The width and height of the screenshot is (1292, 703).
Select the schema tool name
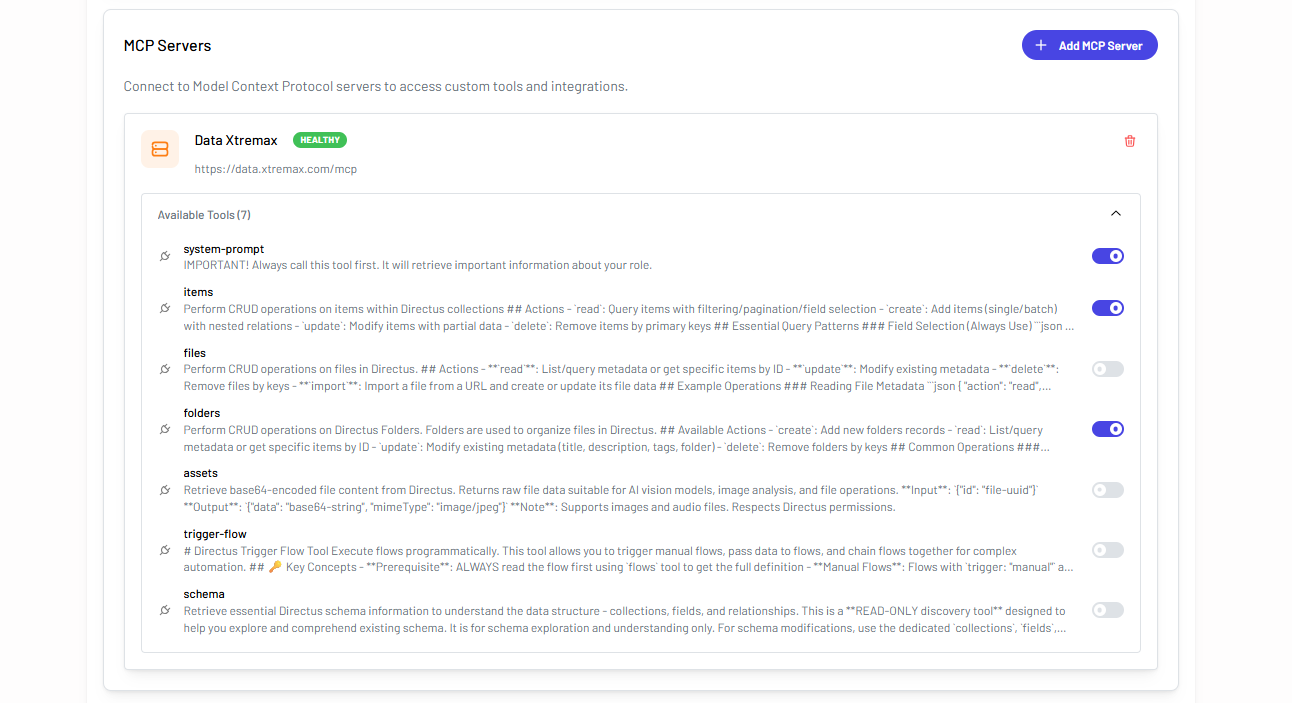(204, 594)
